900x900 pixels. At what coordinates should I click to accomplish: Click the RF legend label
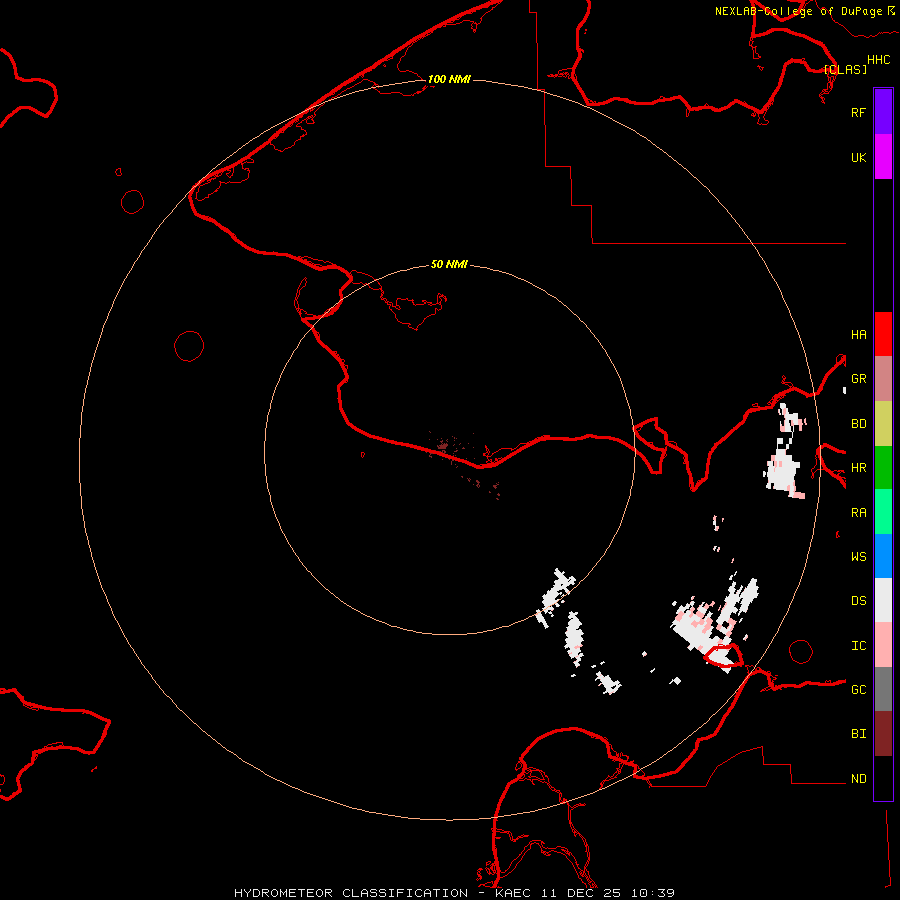[x=858, y=112]
